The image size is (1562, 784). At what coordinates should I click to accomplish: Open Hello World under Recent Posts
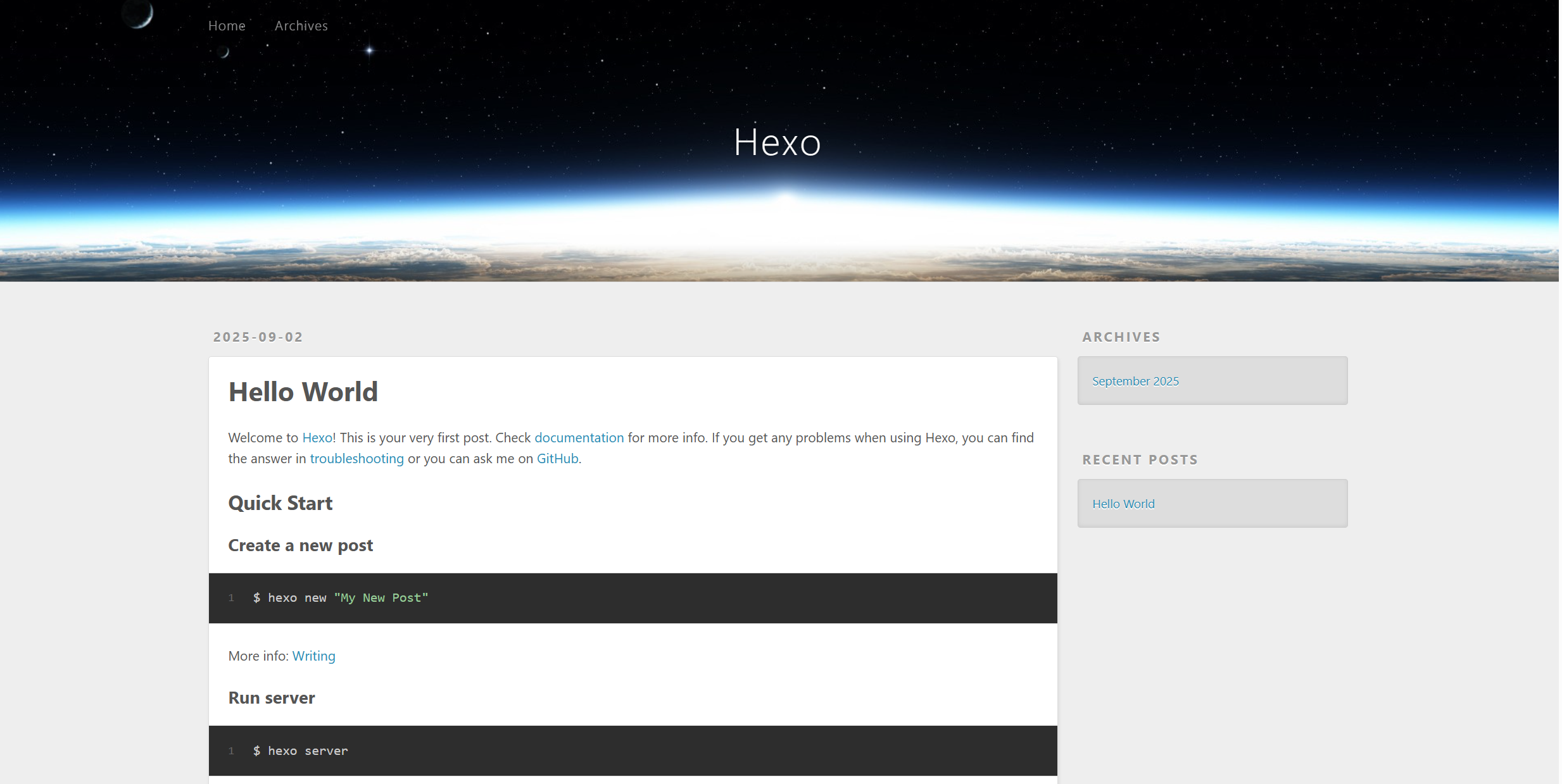point(1123,504)
